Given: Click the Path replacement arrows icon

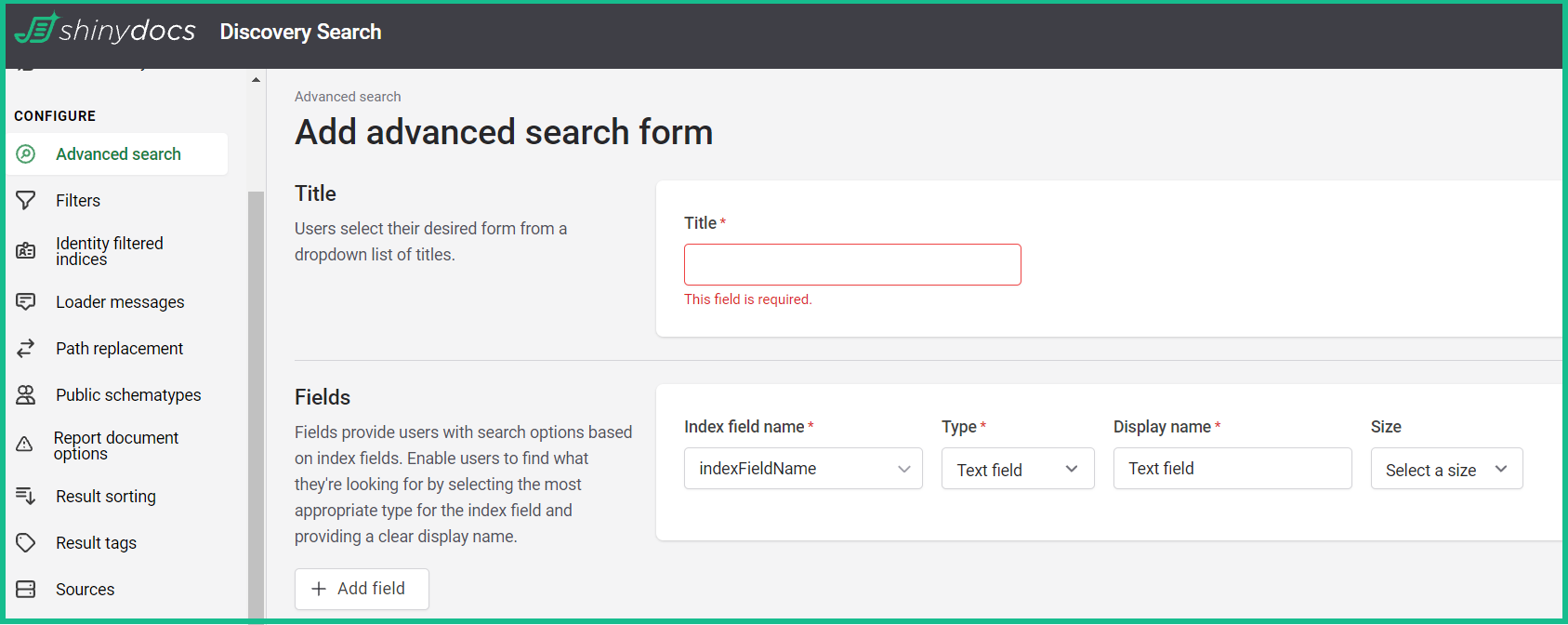Looking at the screenshot, I should (26, 349).
